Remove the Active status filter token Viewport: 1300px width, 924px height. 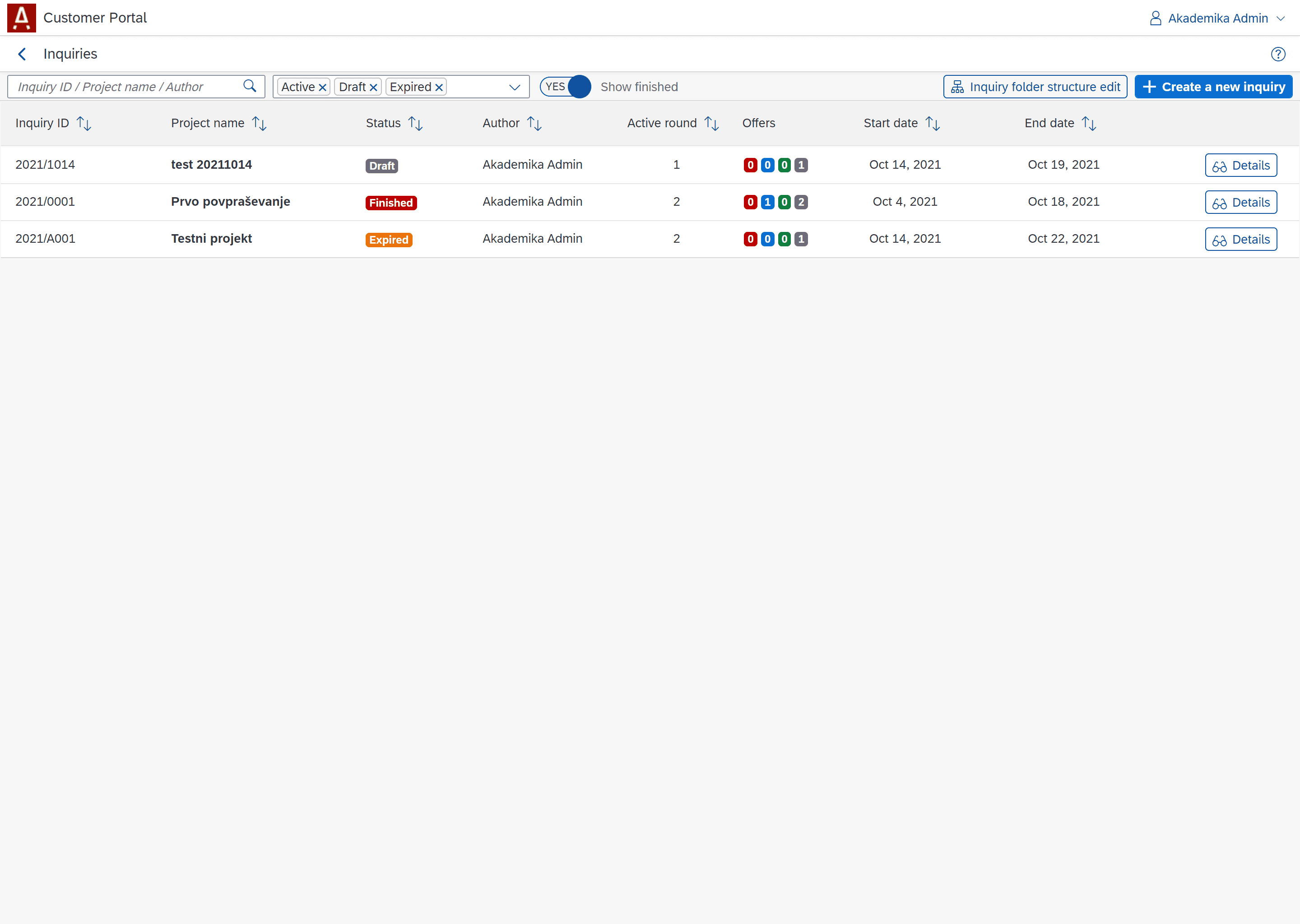[x=323, y=87]
